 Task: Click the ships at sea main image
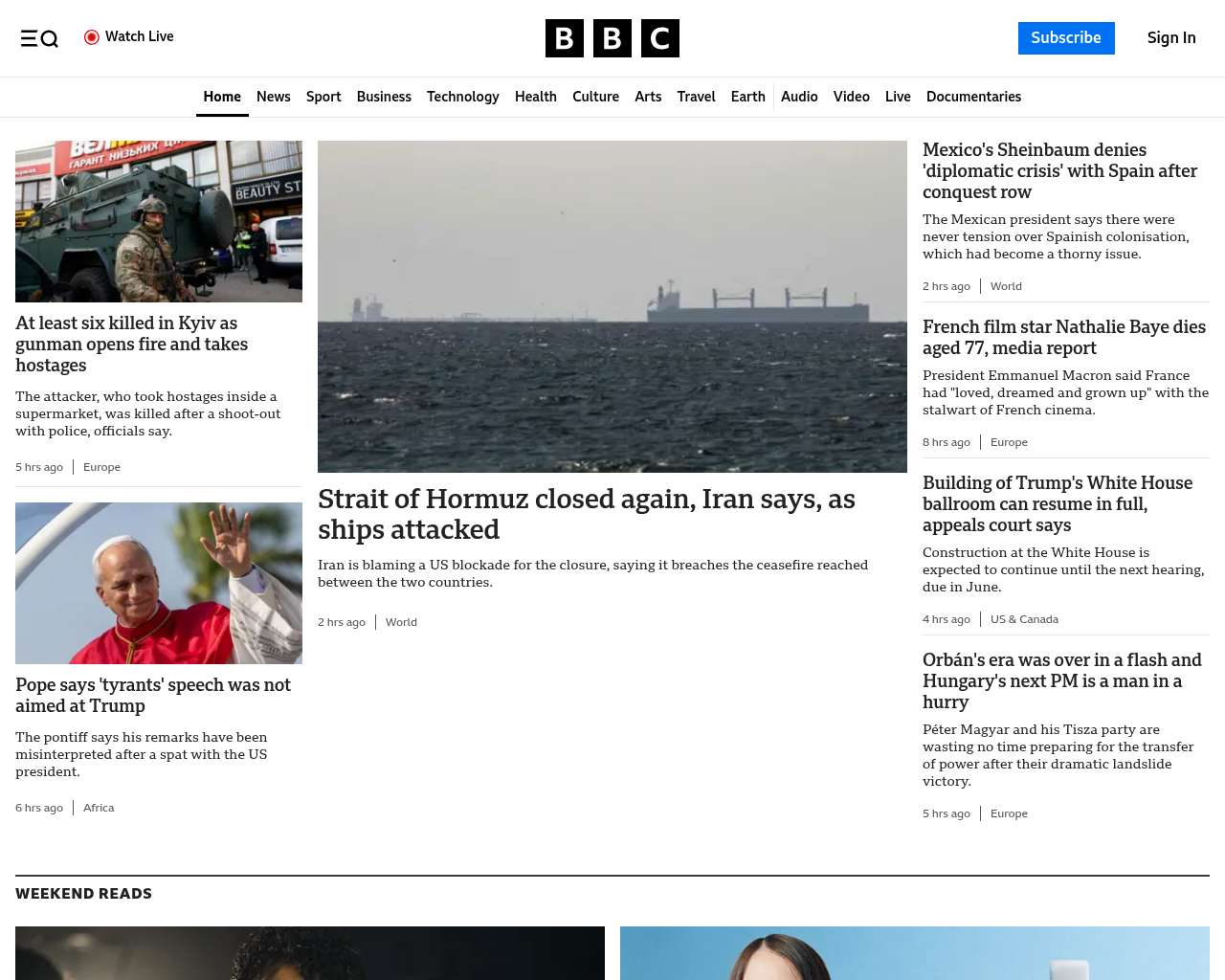pyautogui.click(x=612, y=306)
